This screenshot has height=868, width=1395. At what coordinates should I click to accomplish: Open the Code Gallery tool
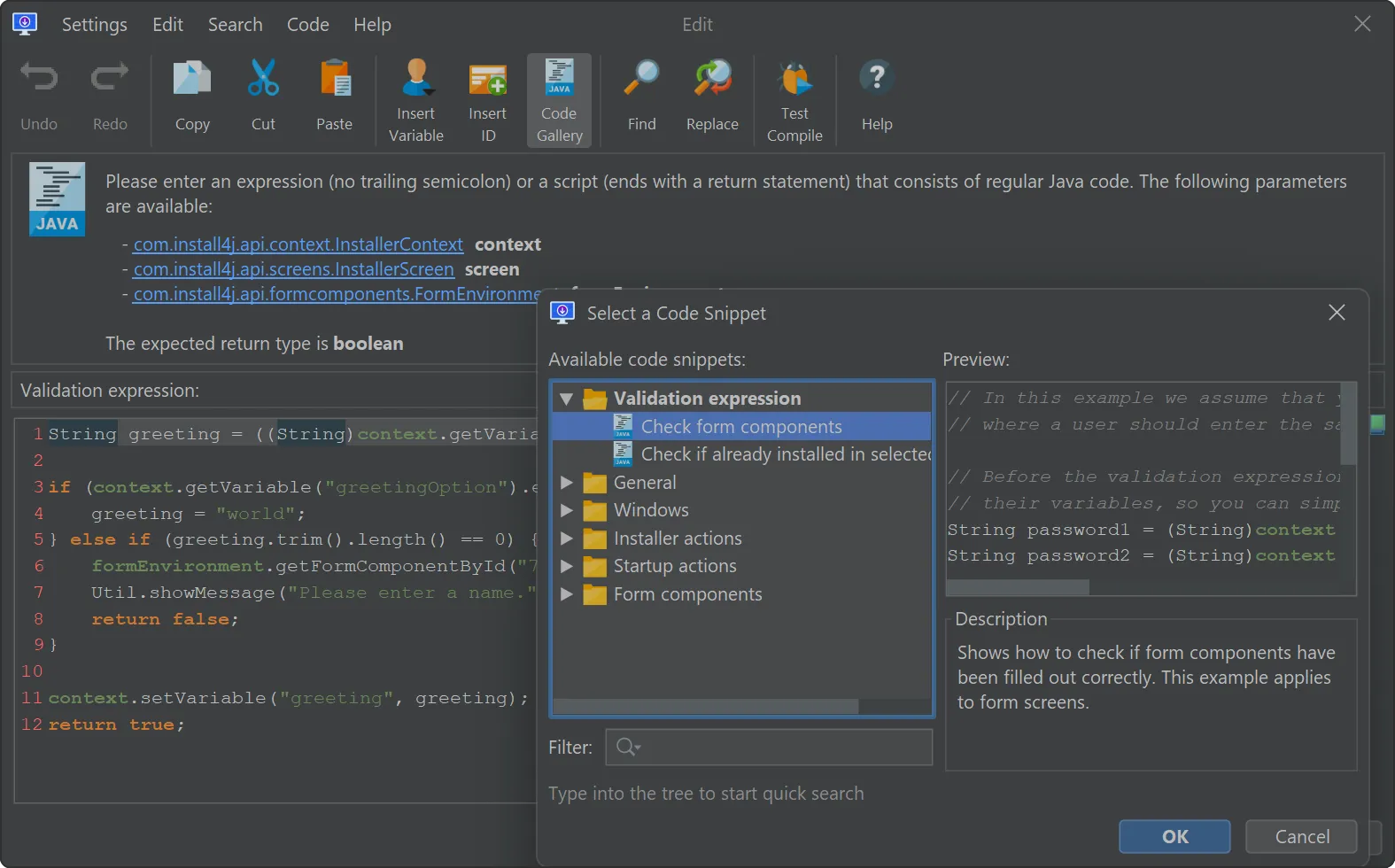click(x=560, y=99)
